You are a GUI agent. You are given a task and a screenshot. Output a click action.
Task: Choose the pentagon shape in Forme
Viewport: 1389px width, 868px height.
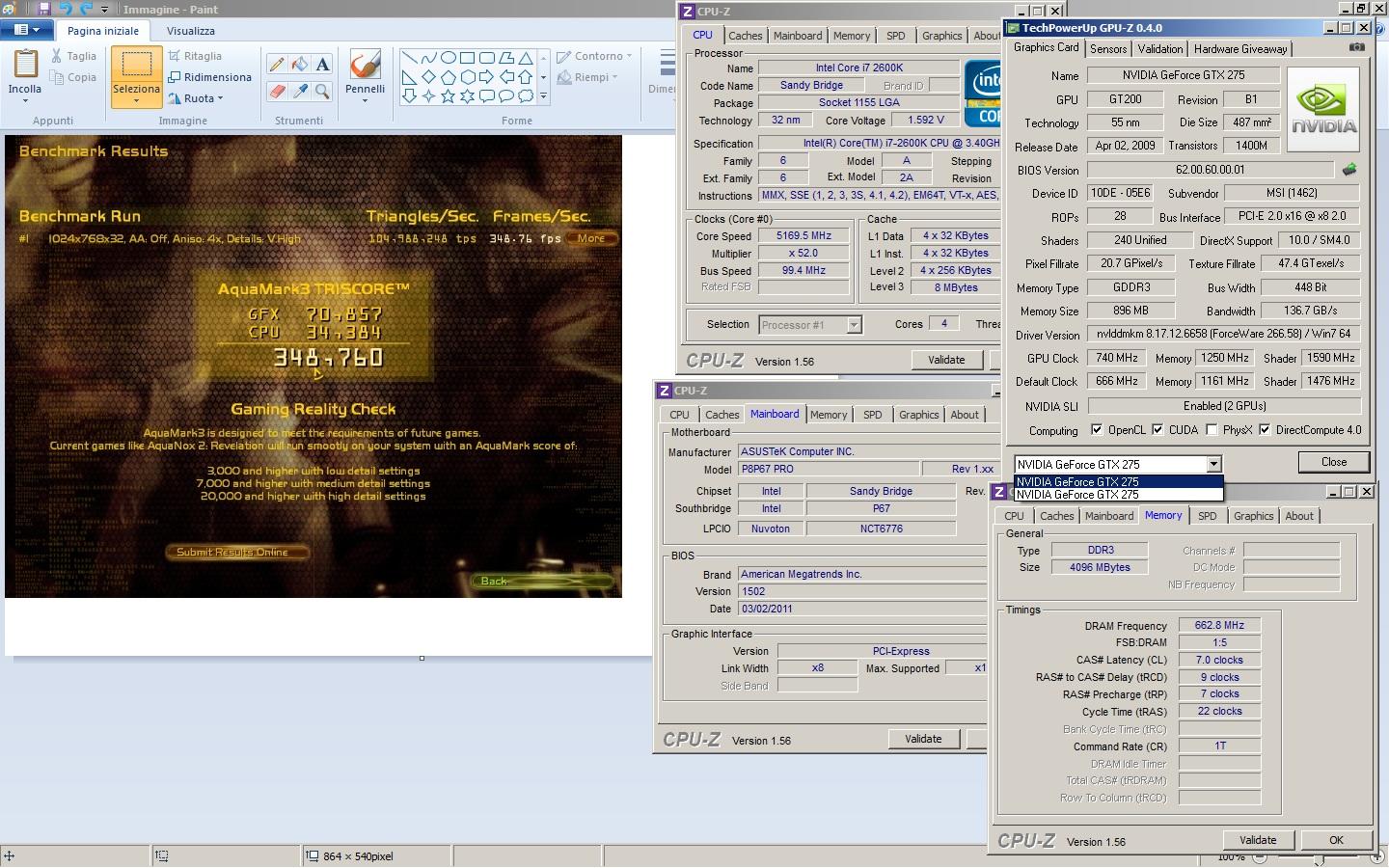click(x=448, y=77)
